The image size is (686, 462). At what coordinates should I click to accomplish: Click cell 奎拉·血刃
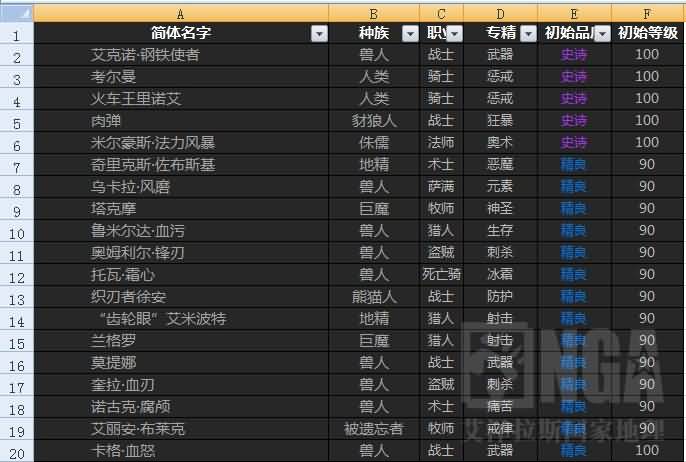181,385
